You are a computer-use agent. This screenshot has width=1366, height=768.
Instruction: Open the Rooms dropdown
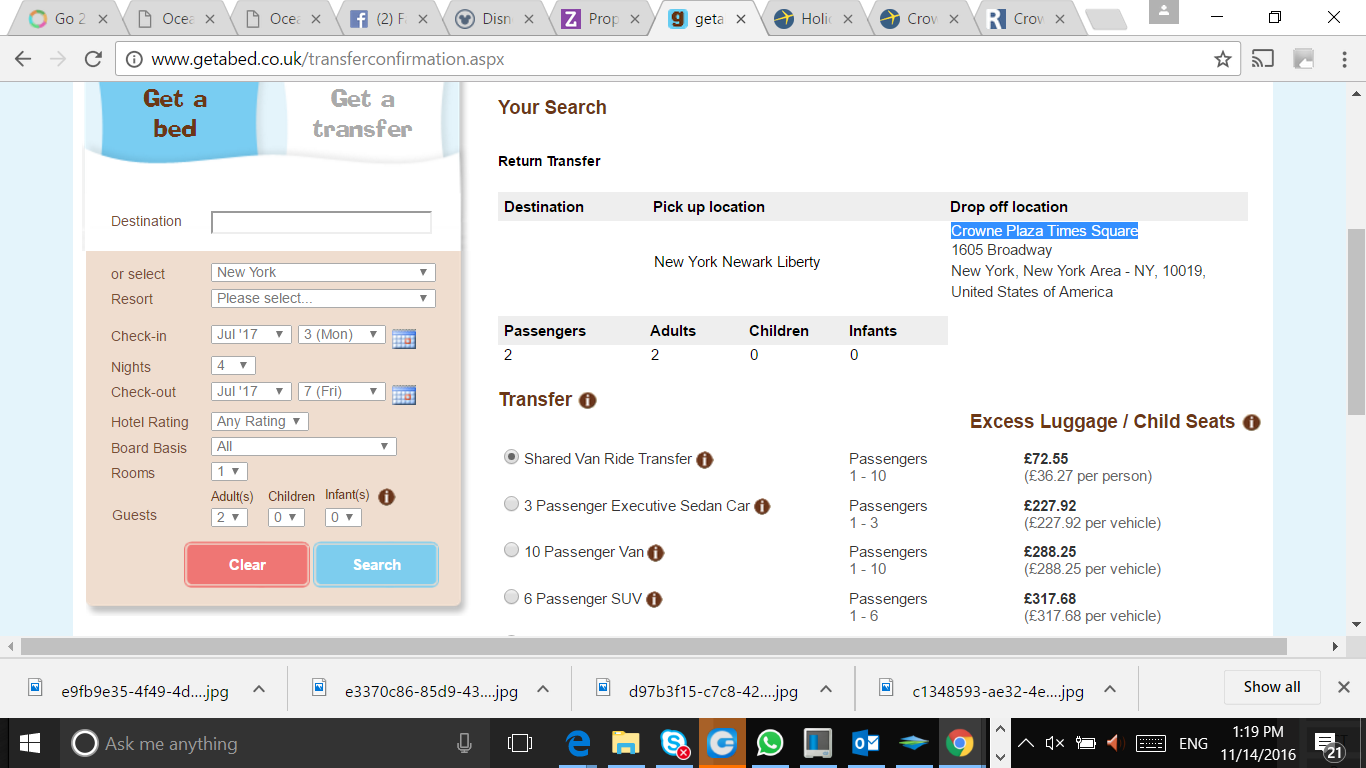(x=230, y=472)
